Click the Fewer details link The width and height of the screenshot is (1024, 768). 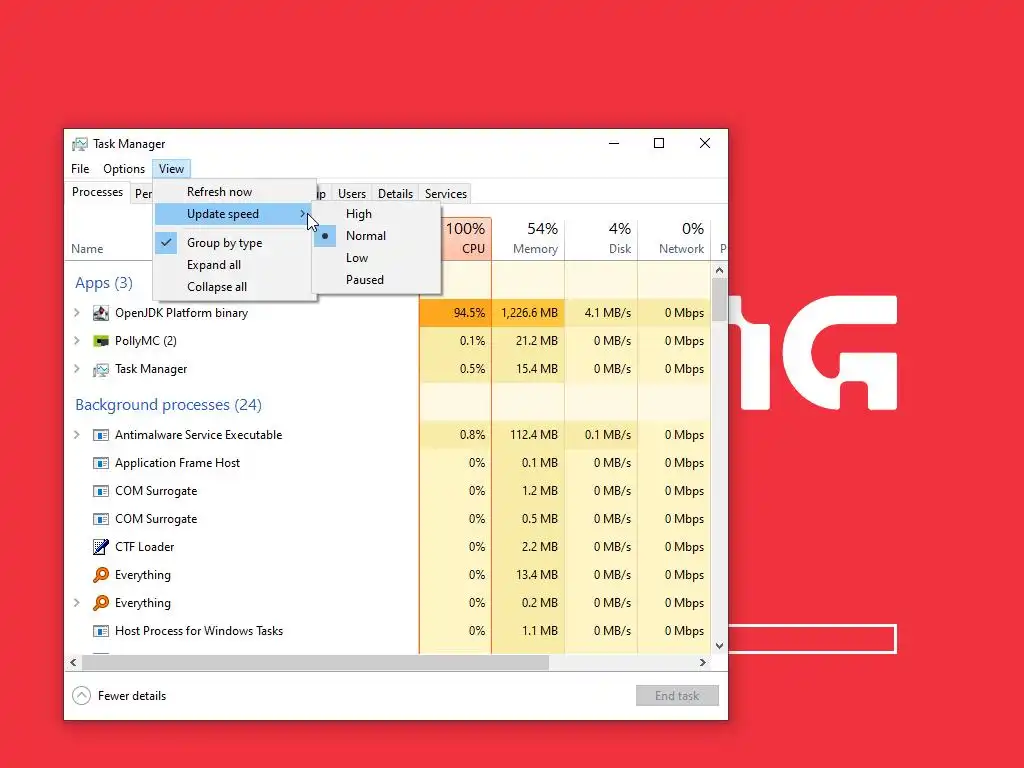coord(132,696)
